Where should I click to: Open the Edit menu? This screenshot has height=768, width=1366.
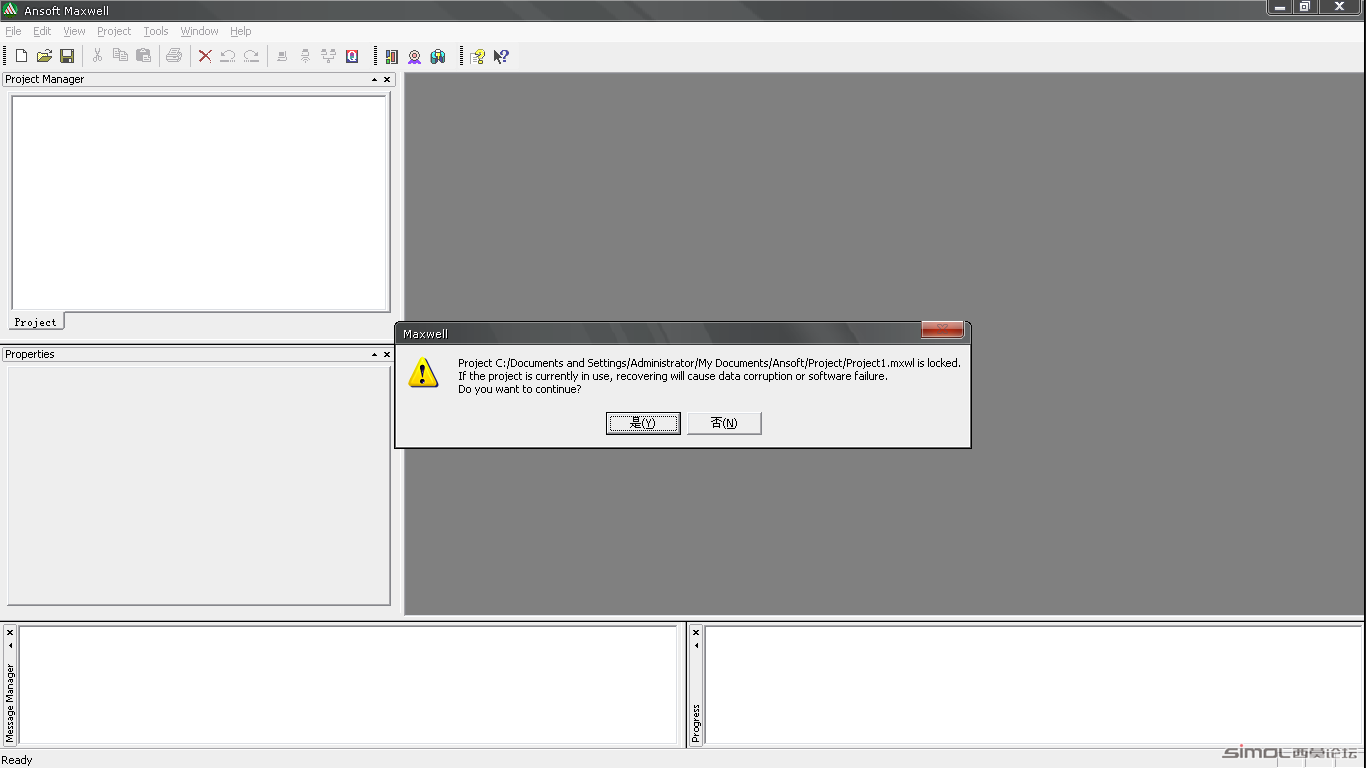42,31
